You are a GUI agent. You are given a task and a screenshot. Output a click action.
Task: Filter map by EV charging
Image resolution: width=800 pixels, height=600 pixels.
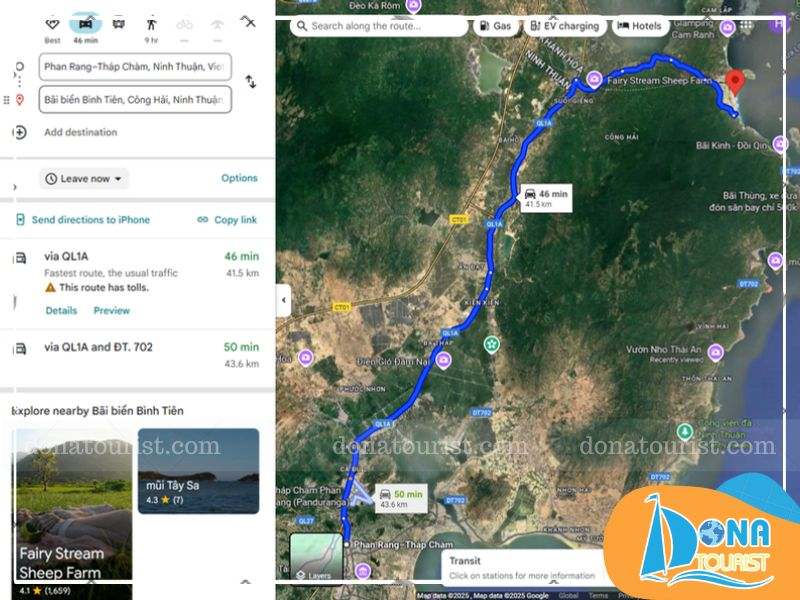coord(565,26)
